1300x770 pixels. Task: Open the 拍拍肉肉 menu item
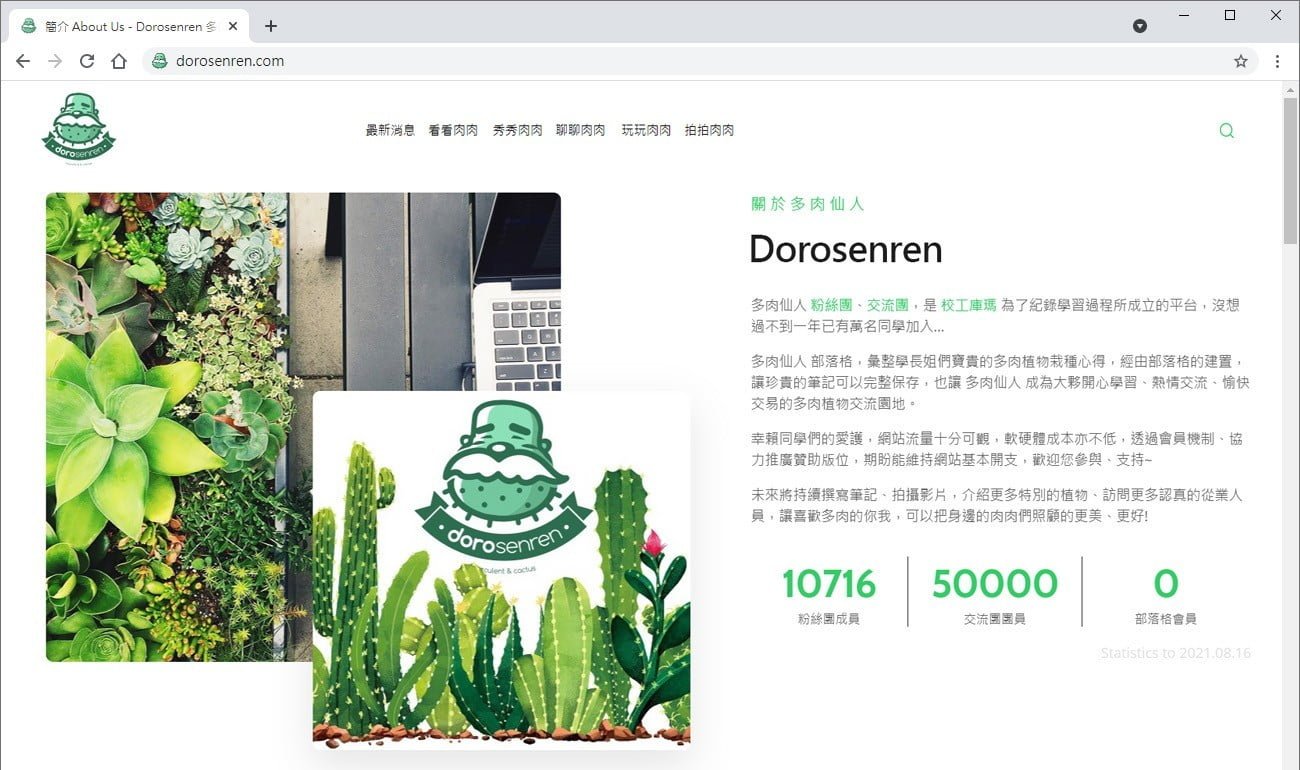pos(710,130)
